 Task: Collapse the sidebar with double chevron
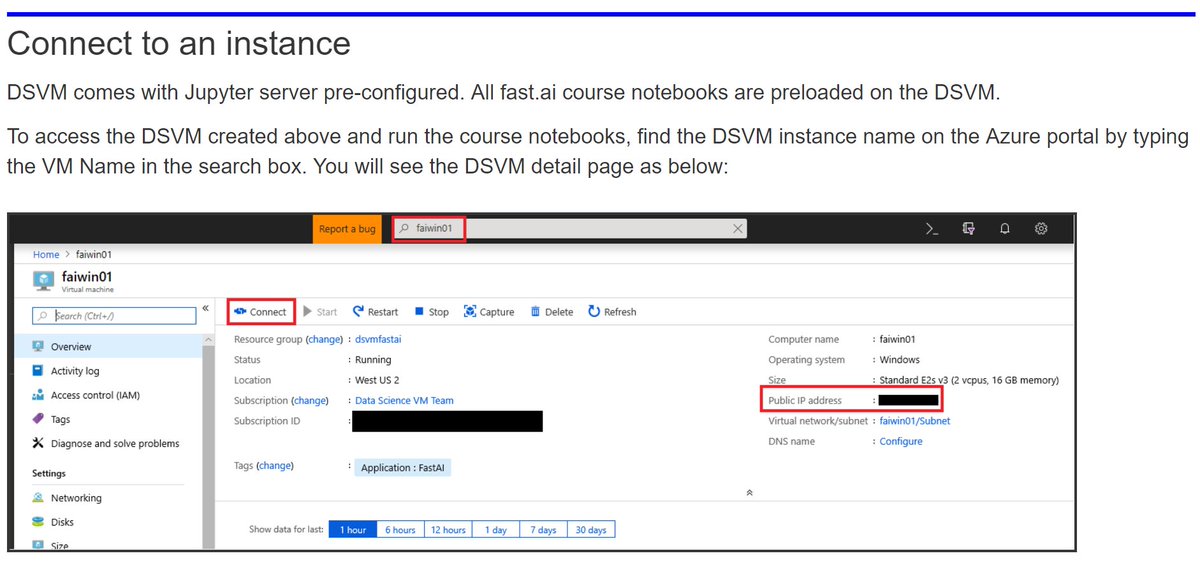tap(205, 309)
